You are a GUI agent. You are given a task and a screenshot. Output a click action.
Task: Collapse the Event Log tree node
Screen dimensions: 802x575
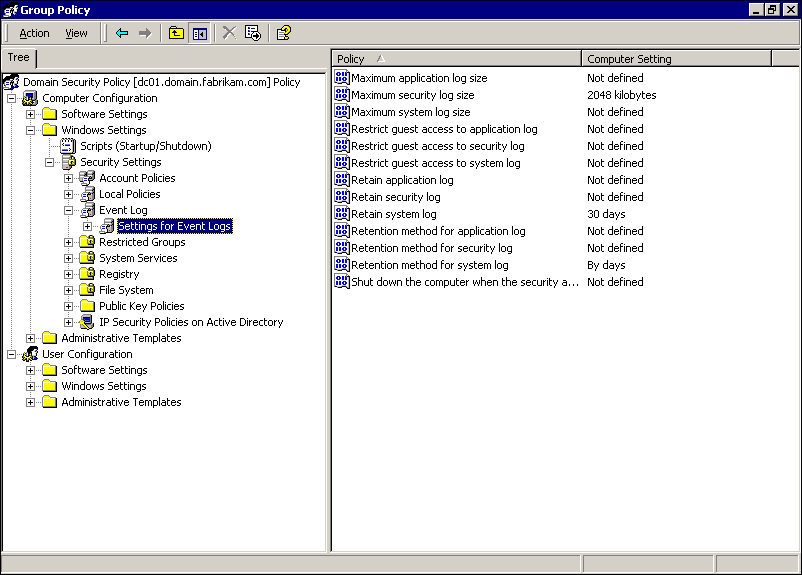pyautogui.click(x=69, y=210)
